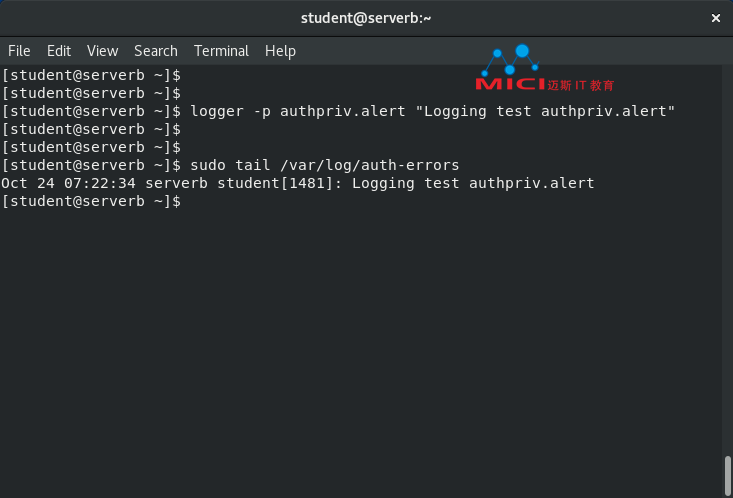Image resolution: width=733 pixels, height=498 pixels.
Task: Click the quoted "Logging test authpriv.alert" string
Action: tap(545, 111)
